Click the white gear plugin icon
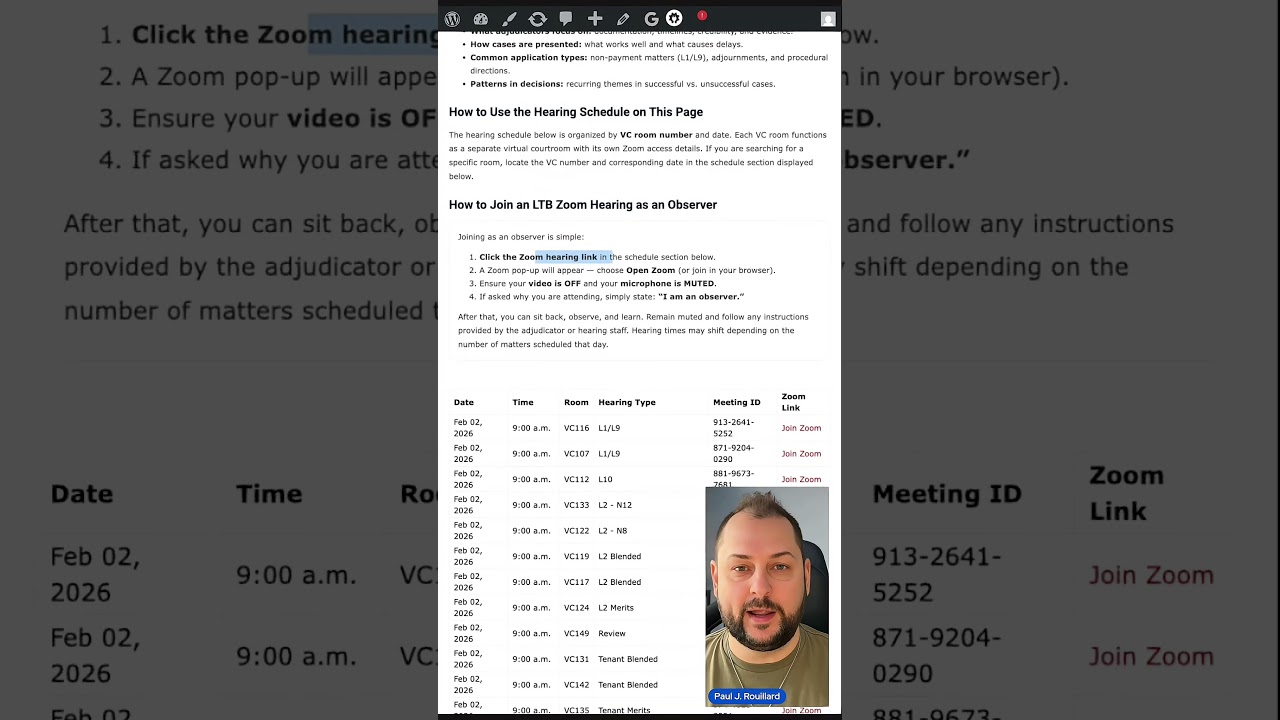 (x=674, y=18)
